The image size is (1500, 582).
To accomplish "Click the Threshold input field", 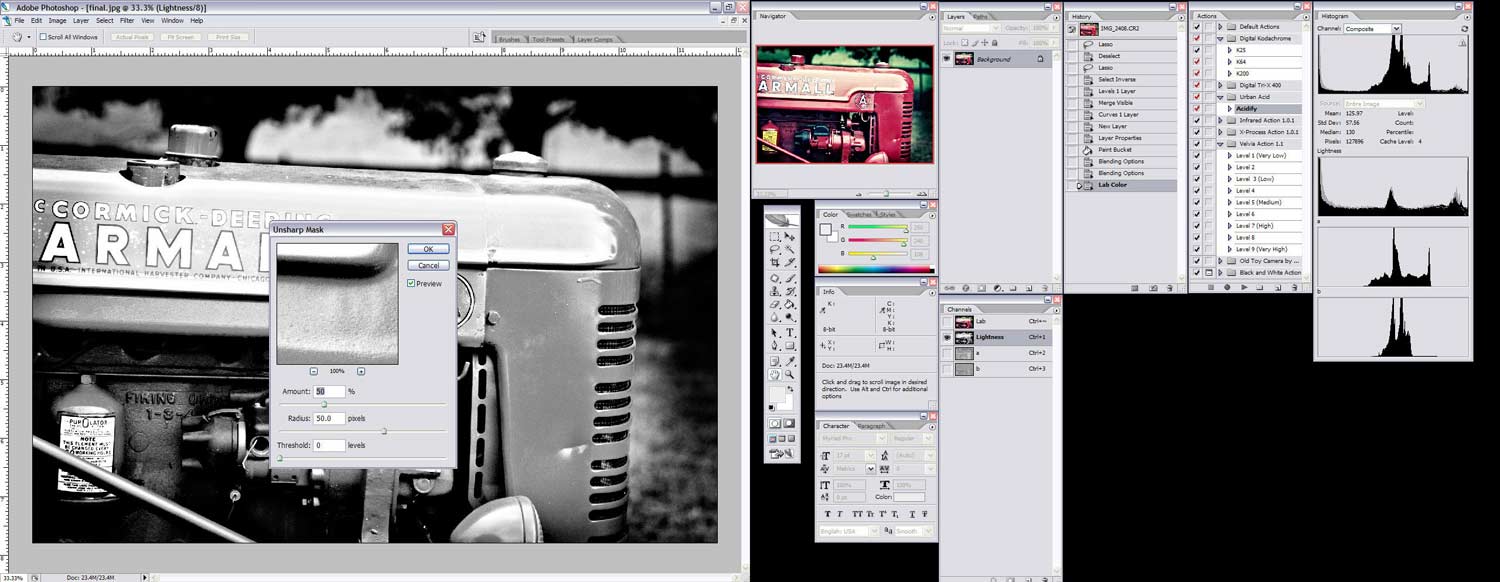I will coord(329,445).
